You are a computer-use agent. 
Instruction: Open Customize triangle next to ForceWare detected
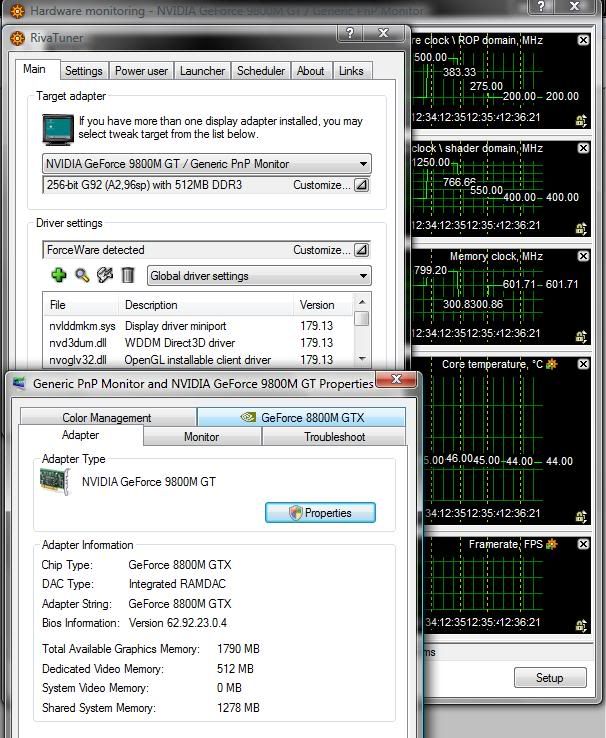[361, 250]
